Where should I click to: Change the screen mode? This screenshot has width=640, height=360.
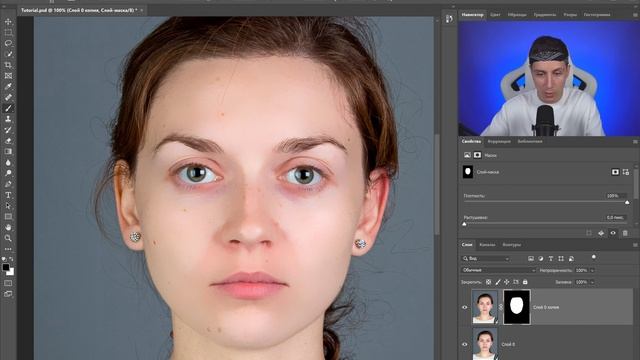[8, 294]
